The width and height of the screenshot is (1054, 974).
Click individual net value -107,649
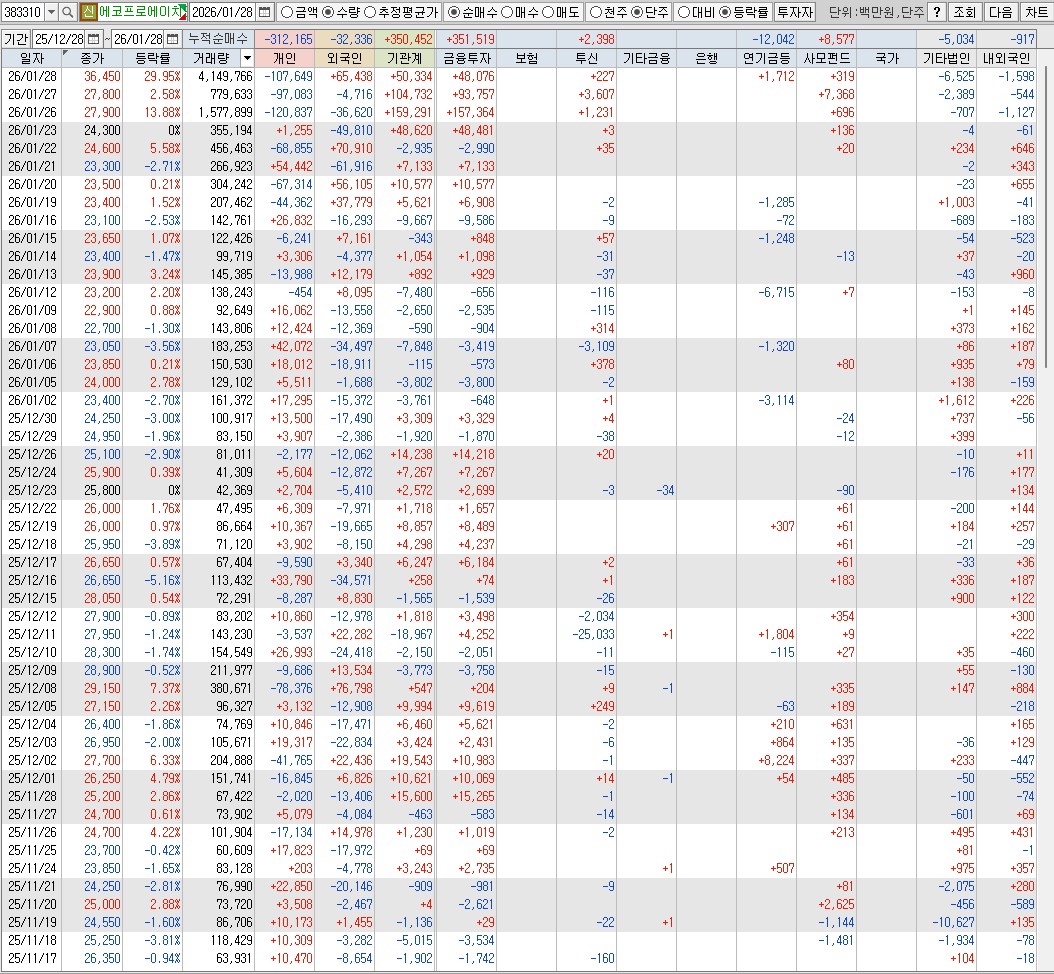tap(288, 77)
